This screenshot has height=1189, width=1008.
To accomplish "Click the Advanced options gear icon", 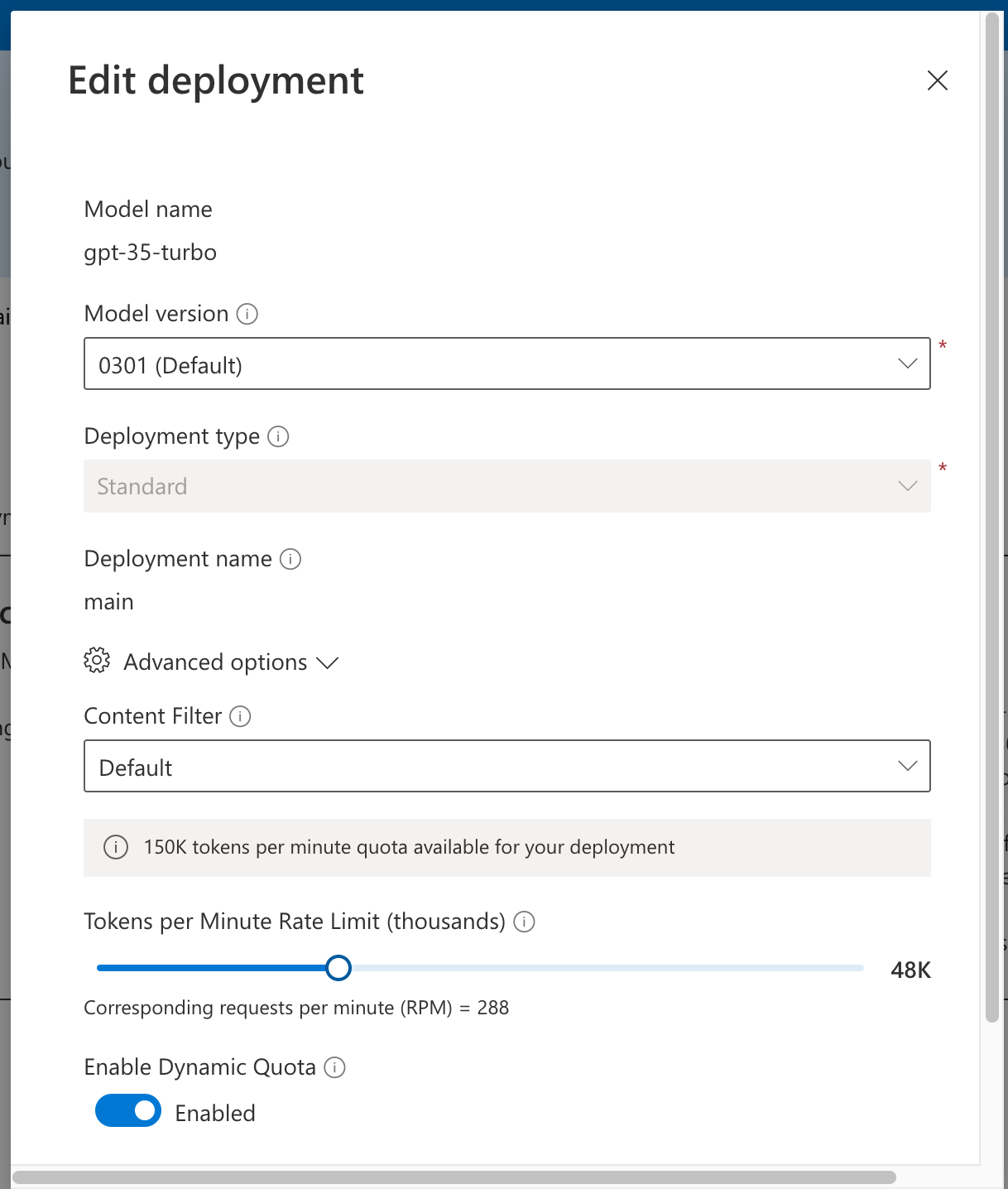I will [x=97, y=661].
